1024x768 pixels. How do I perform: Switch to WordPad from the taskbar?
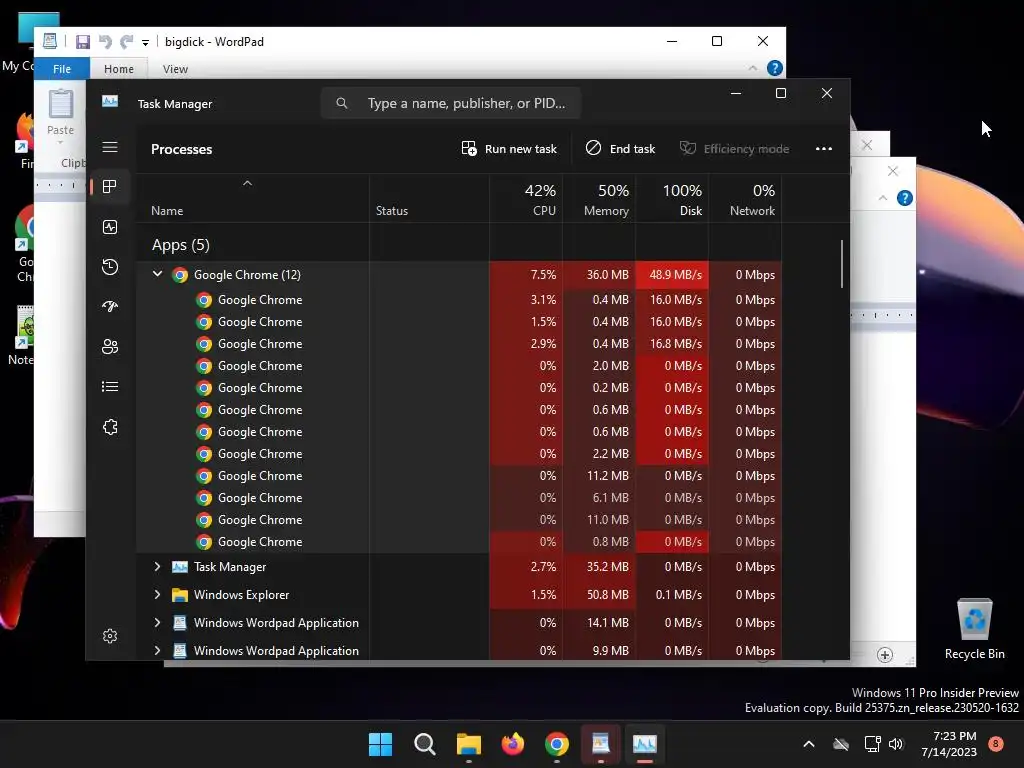(x=601, y=744)
